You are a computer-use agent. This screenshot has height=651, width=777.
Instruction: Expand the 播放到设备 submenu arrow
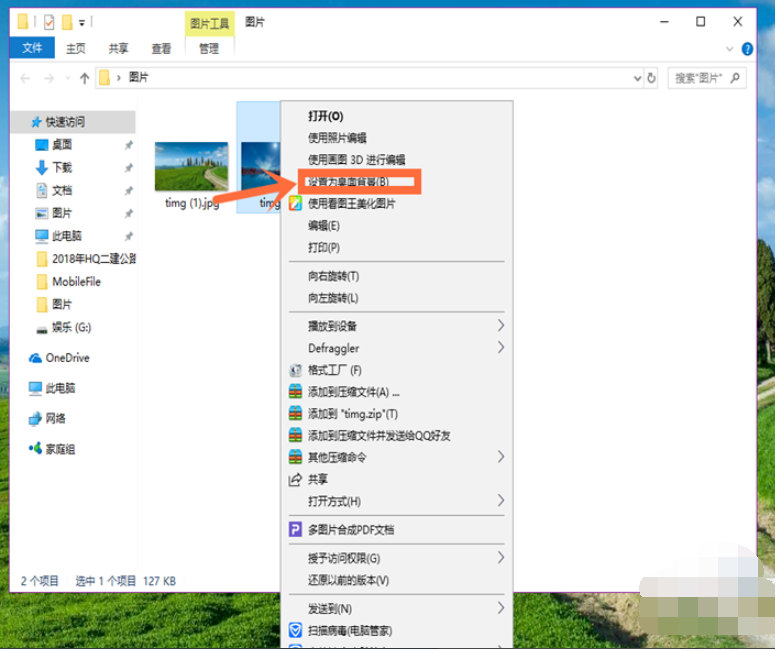pyautogui.click(x=500, y=326)
